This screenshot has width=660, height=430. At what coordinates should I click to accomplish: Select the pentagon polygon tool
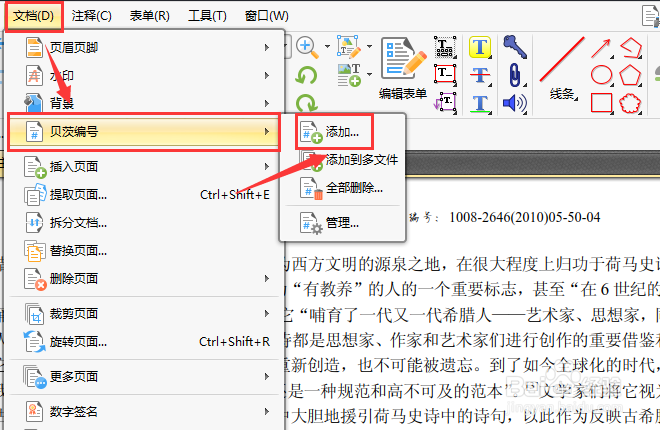631,76
